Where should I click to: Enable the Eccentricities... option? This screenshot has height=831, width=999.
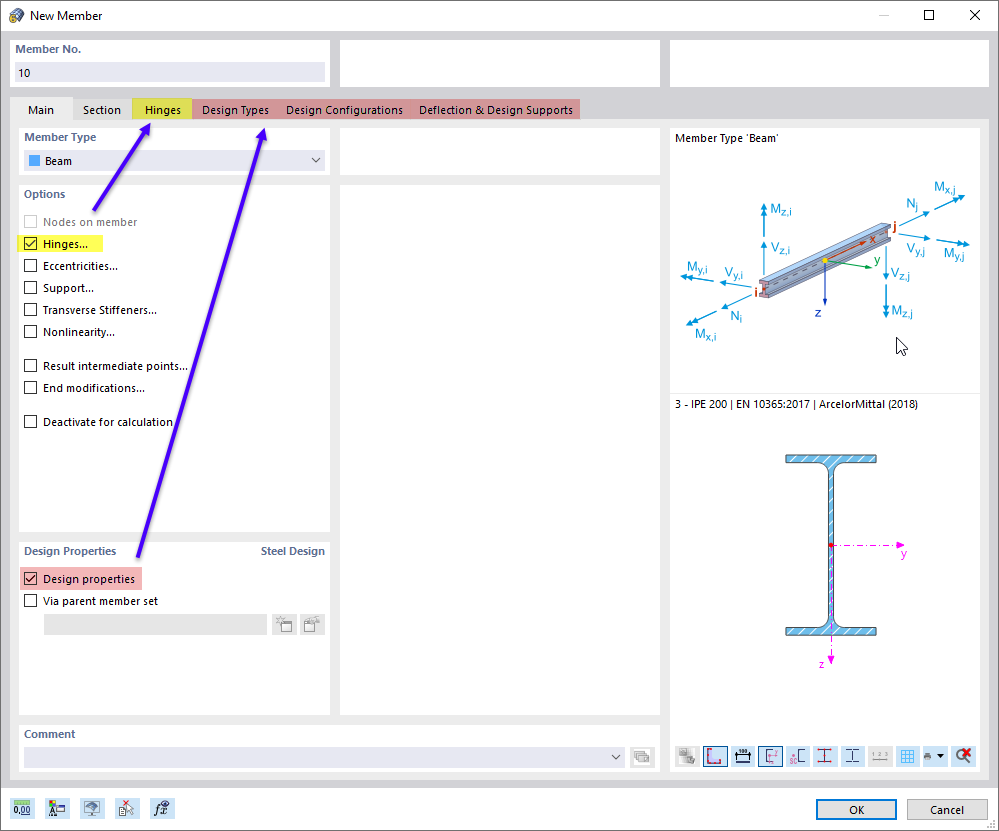[31, 266]
